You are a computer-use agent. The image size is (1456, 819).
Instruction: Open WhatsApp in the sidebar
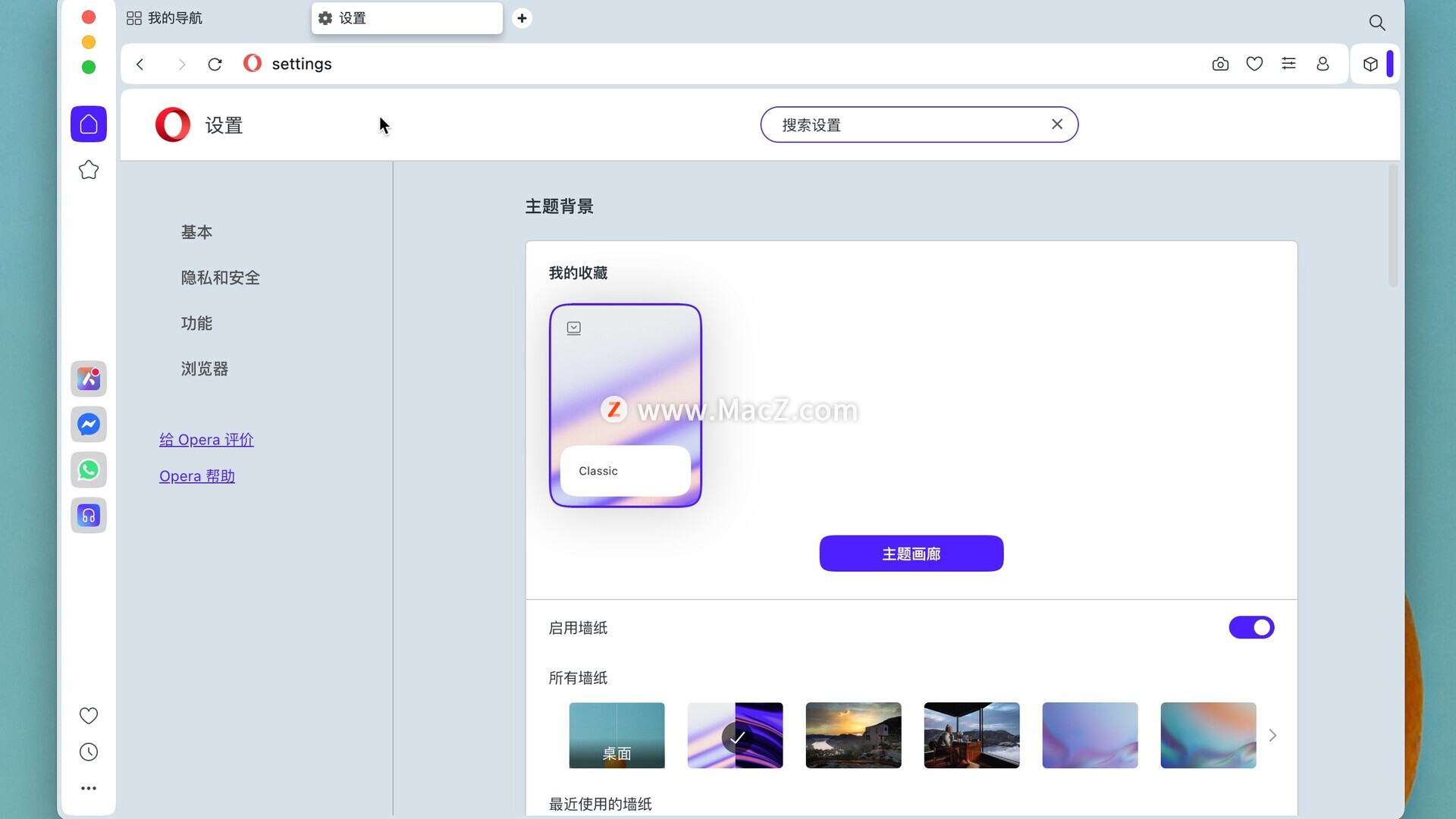coord(89,469)
